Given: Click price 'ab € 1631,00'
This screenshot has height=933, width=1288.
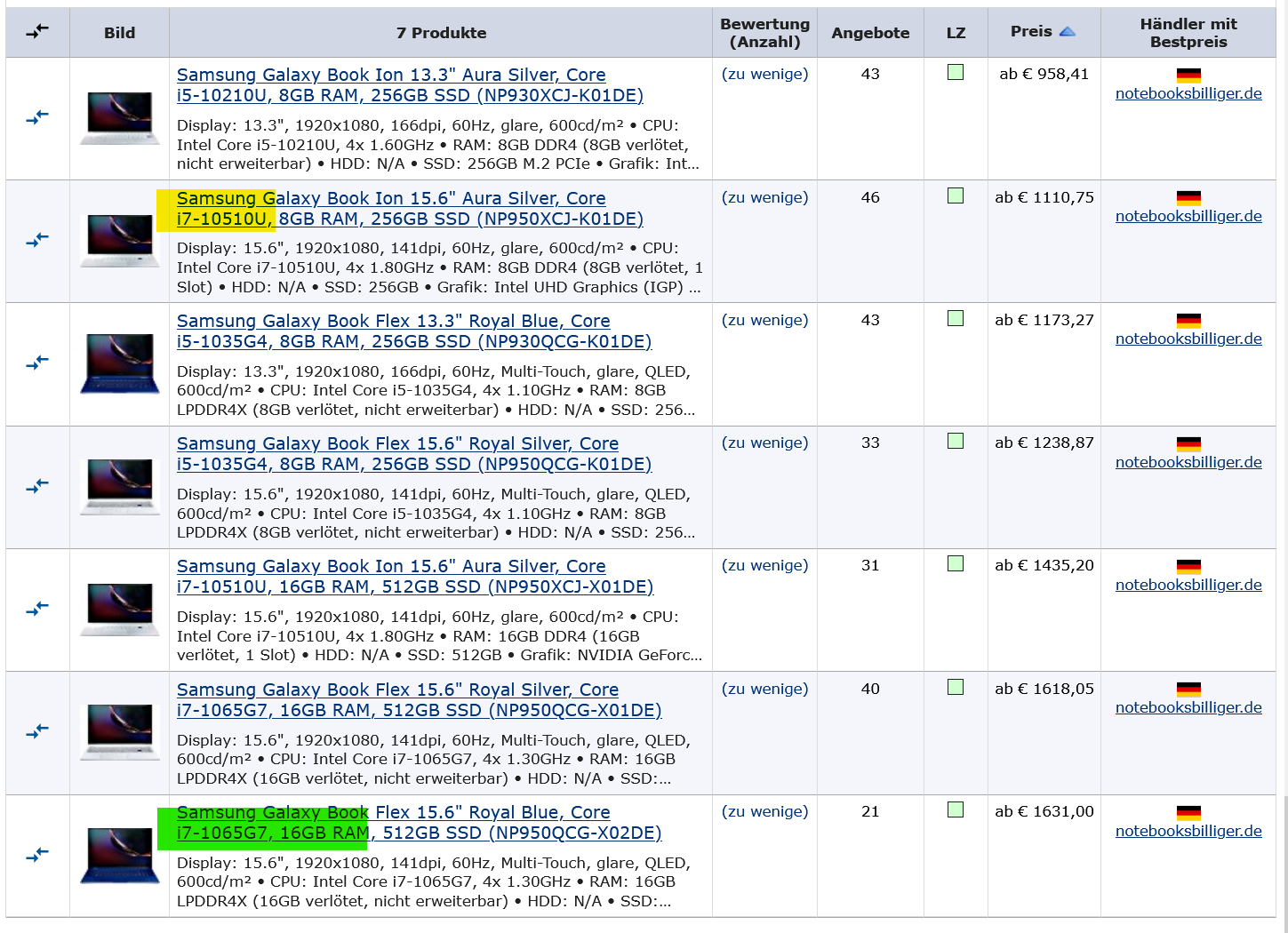Looking at the screenshot, I should (1044, 811).
